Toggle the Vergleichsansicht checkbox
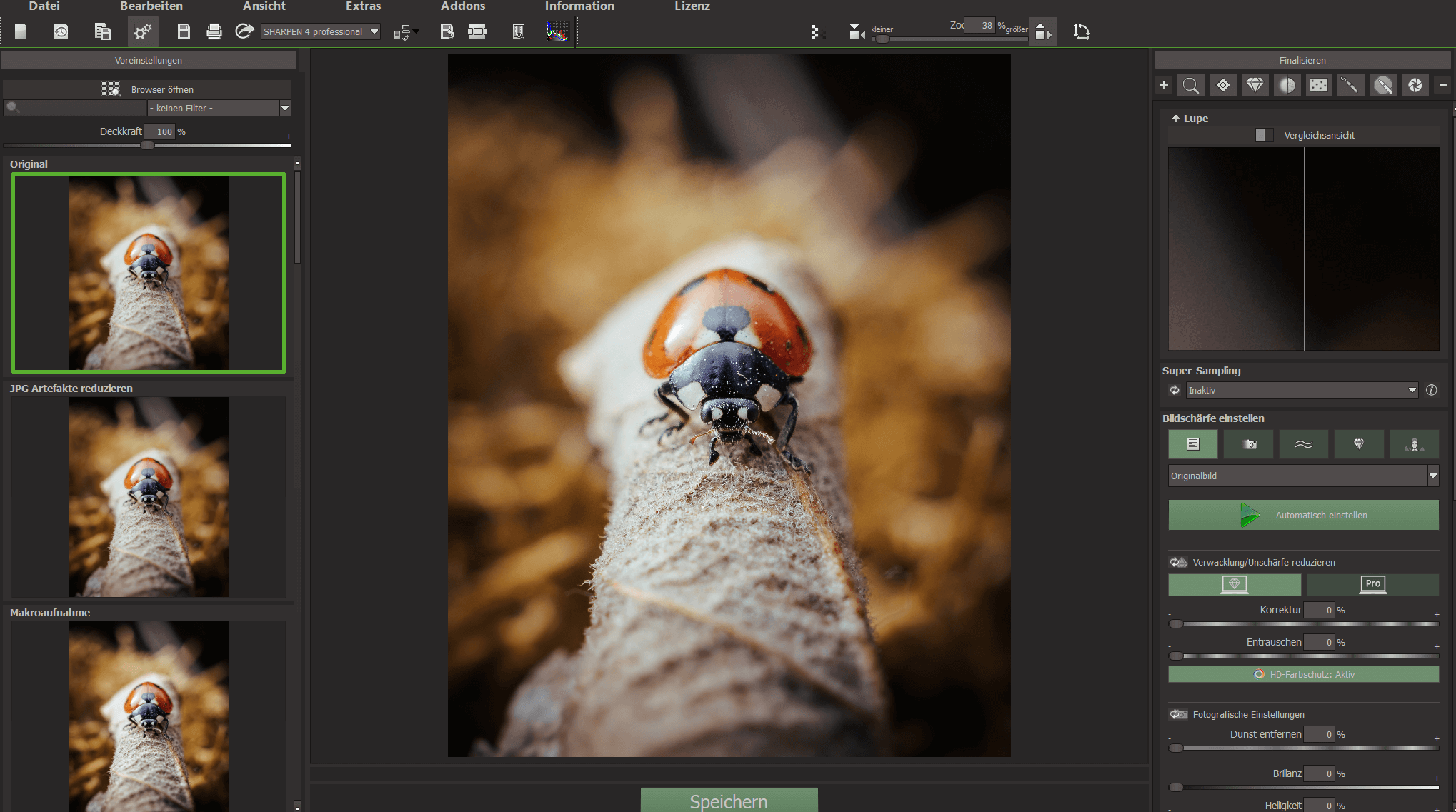The image size is (1456, 812). 1264,135
